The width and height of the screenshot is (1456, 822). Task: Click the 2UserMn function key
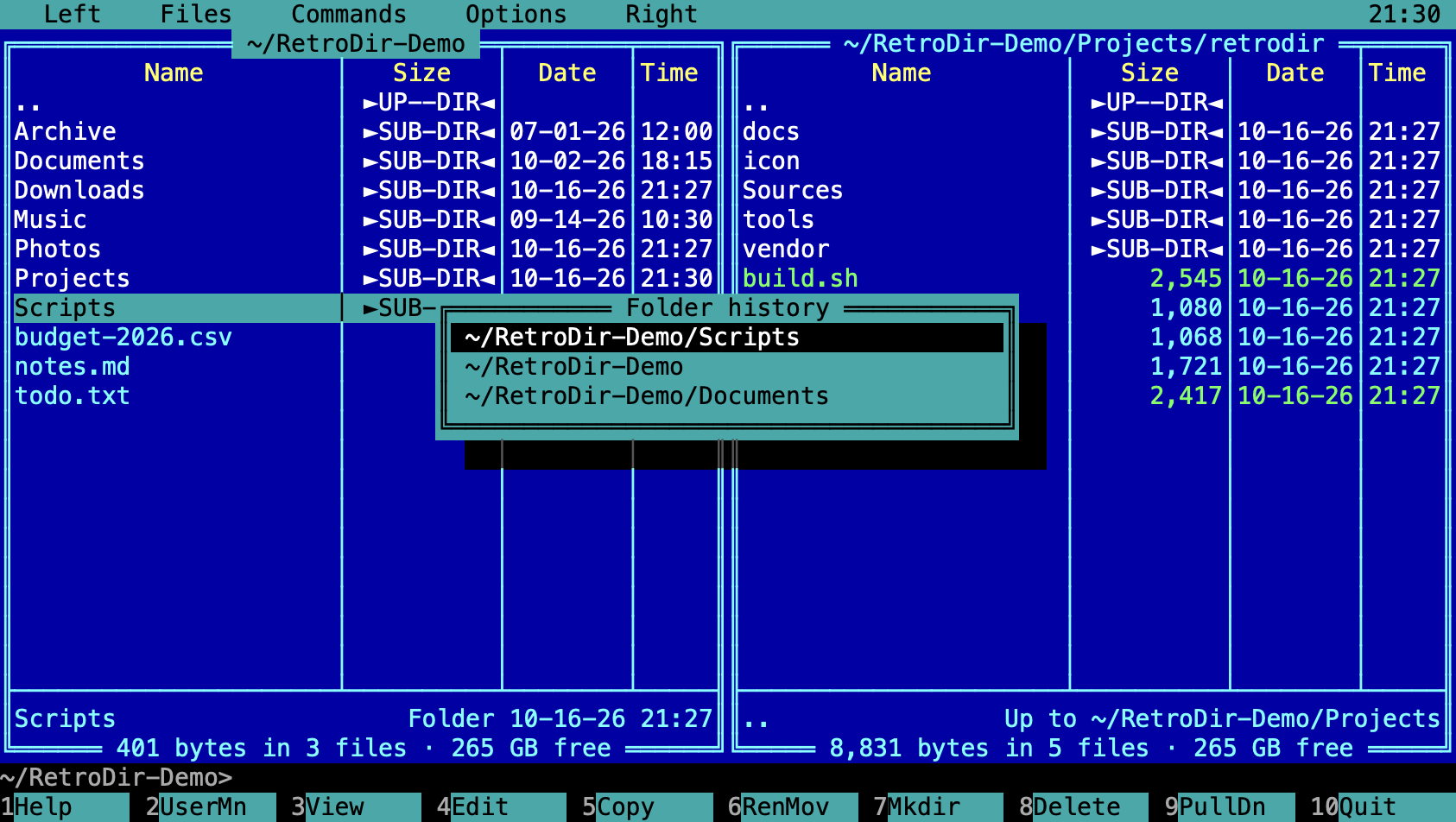pyautogui.click(x=210, y=807)
